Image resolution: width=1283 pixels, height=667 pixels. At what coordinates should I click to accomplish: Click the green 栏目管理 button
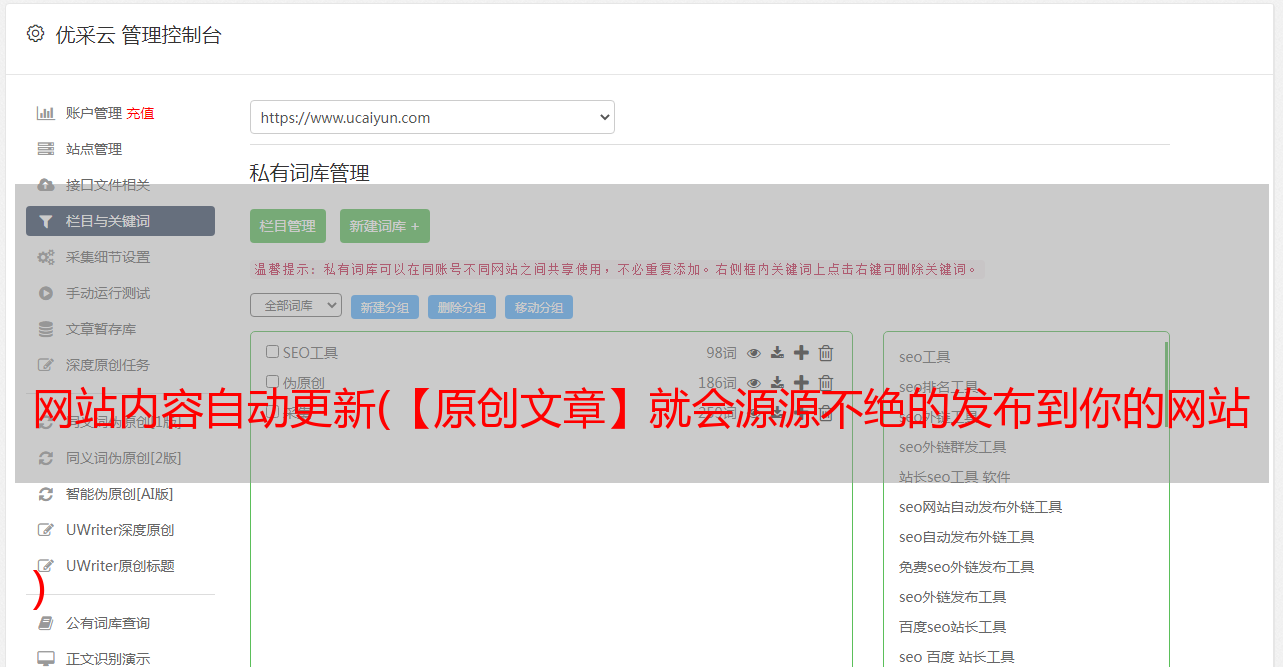[288, 226]
